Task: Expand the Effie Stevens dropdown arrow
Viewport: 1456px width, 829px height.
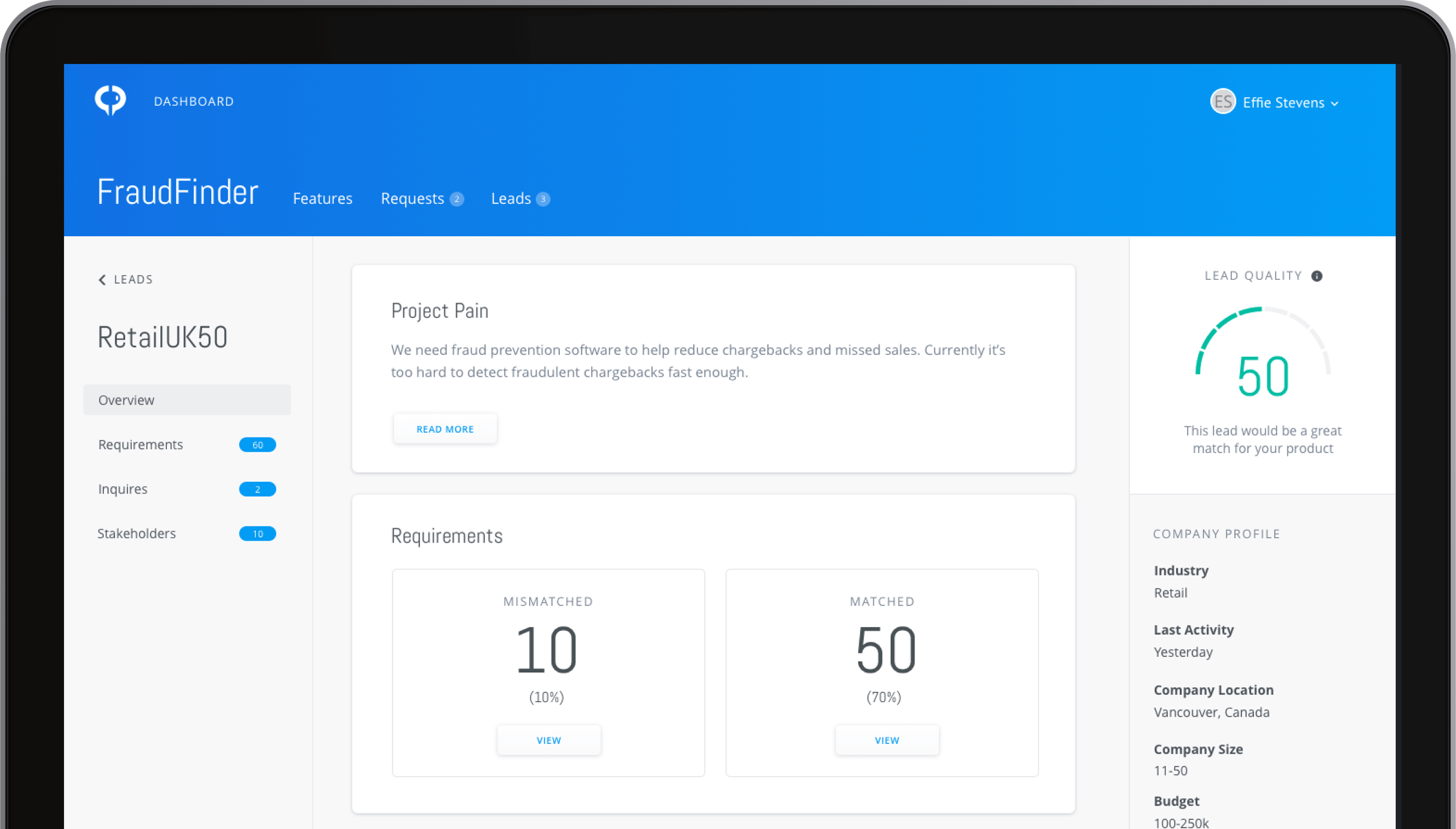Action: pyautogui.click(x=1335, y=103)
